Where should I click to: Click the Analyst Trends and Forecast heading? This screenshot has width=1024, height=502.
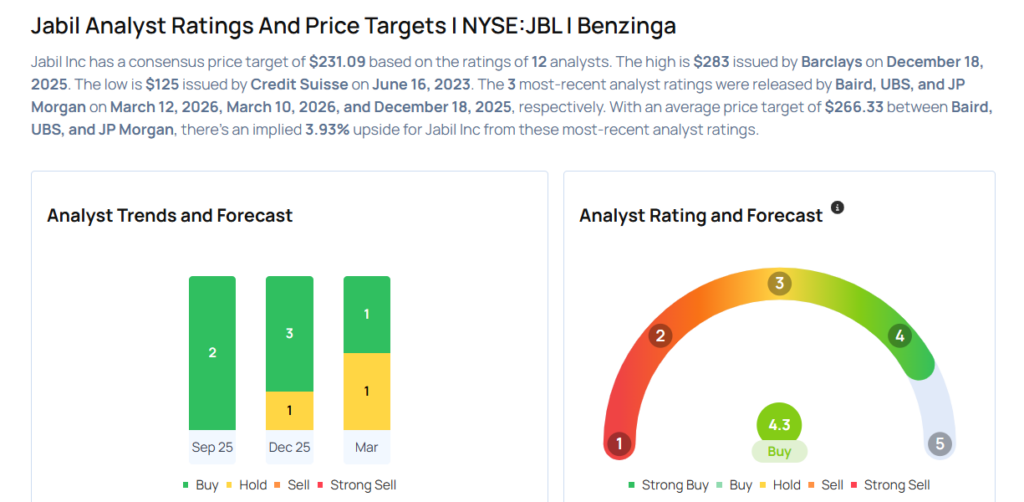[x=169, y=215]
